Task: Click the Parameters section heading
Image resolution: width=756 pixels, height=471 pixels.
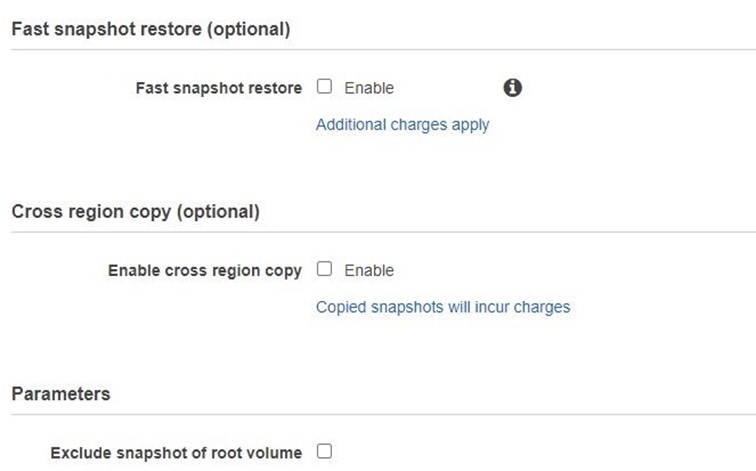Action: click(61, 394)
